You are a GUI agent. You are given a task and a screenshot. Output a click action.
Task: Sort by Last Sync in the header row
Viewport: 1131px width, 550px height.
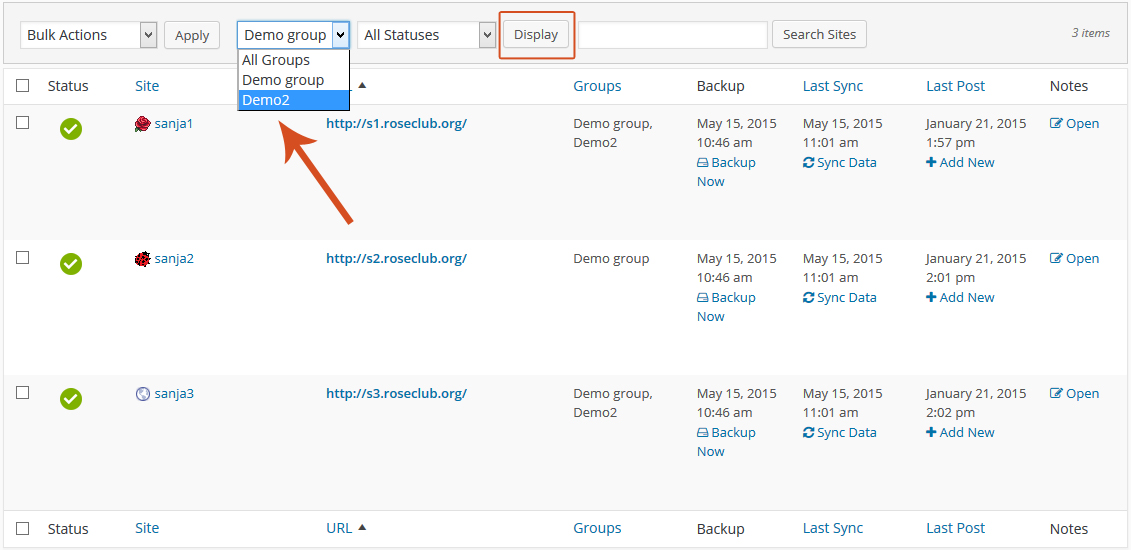[x=833, y=86]
